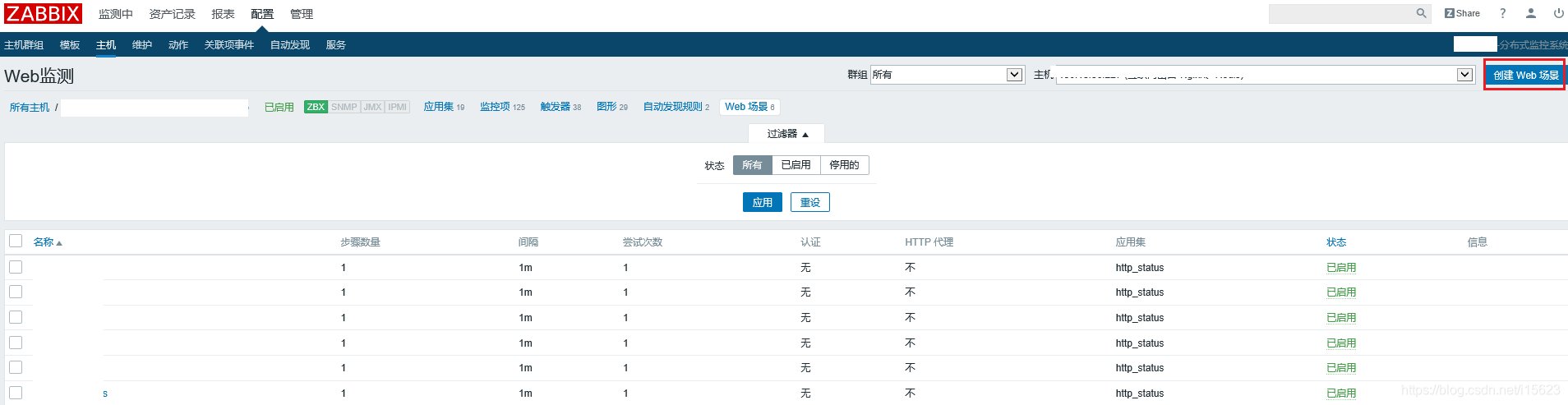Click 1m interval in first row

[x=526, y=268]
